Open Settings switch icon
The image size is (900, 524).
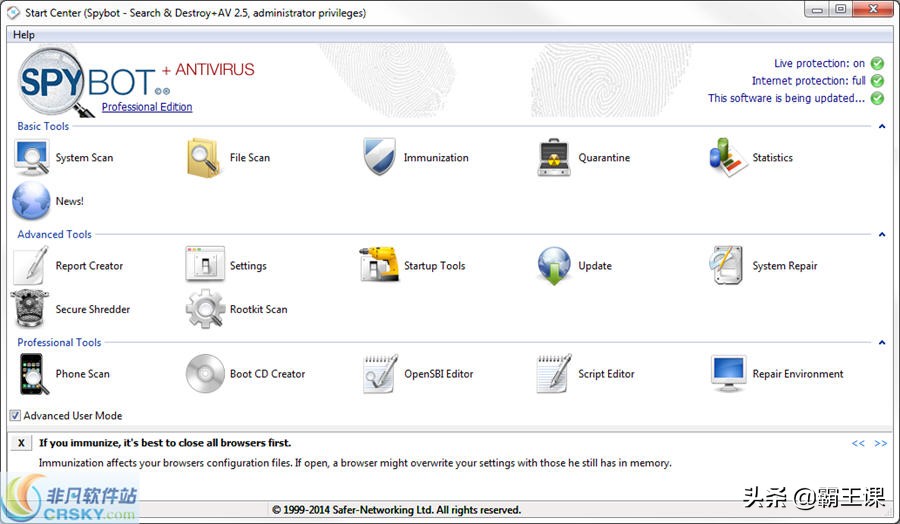[x=205, y=264]
